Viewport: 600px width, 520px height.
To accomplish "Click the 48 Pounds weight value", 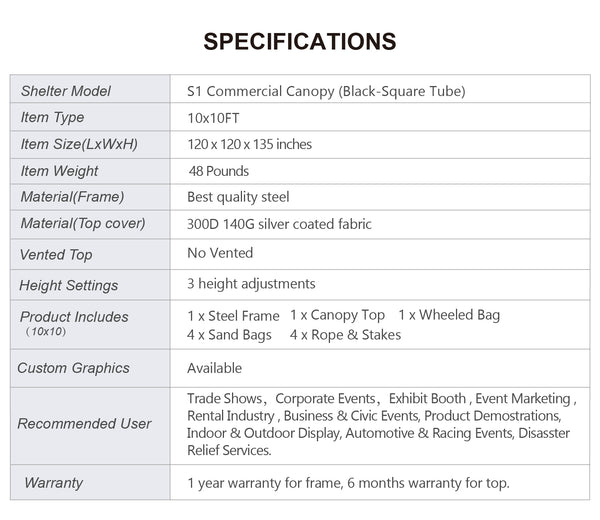I will click(218, 171).
